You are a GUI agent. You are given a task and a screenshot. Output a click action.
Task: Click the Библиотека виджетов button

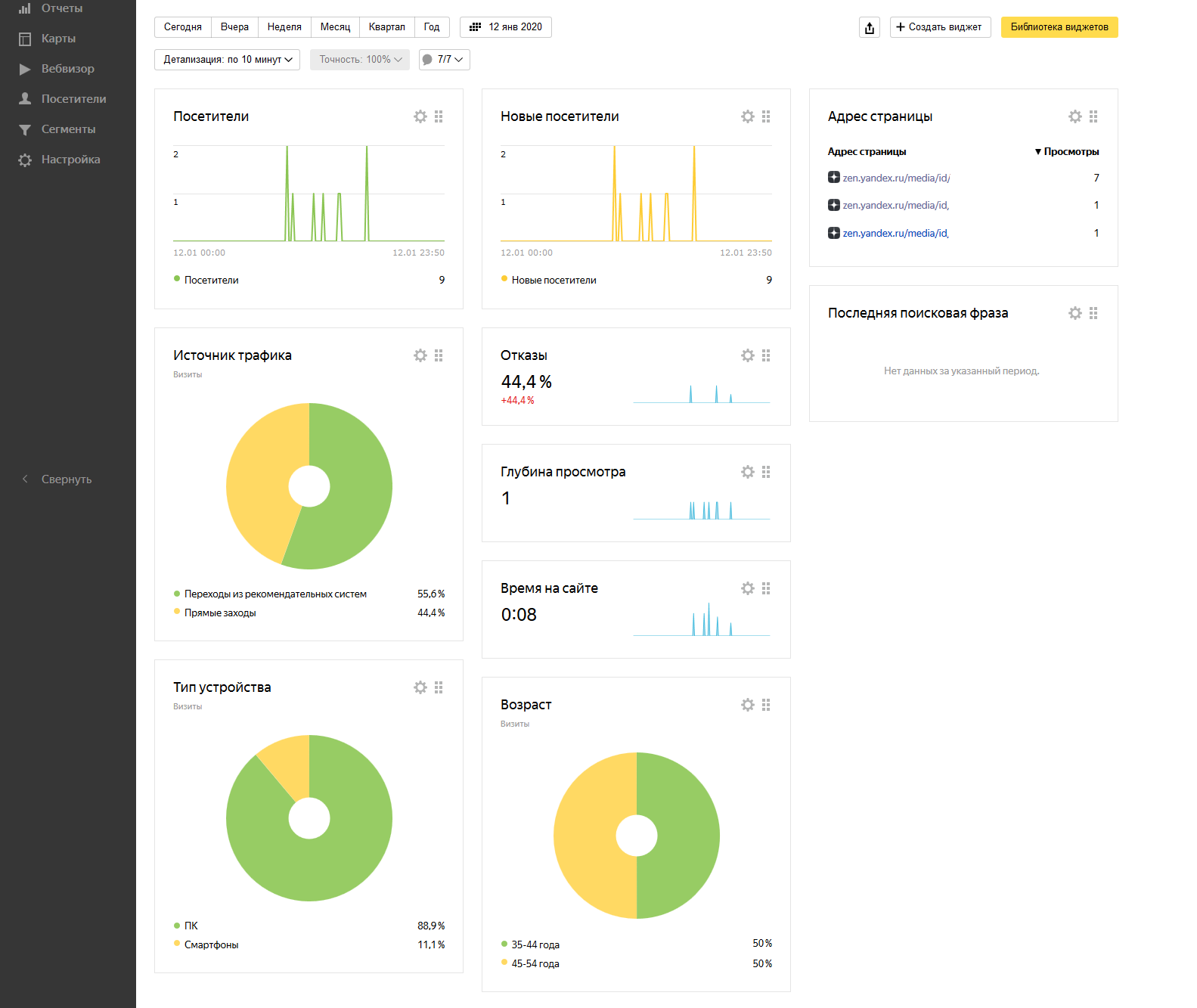[x=1059, y=27]
